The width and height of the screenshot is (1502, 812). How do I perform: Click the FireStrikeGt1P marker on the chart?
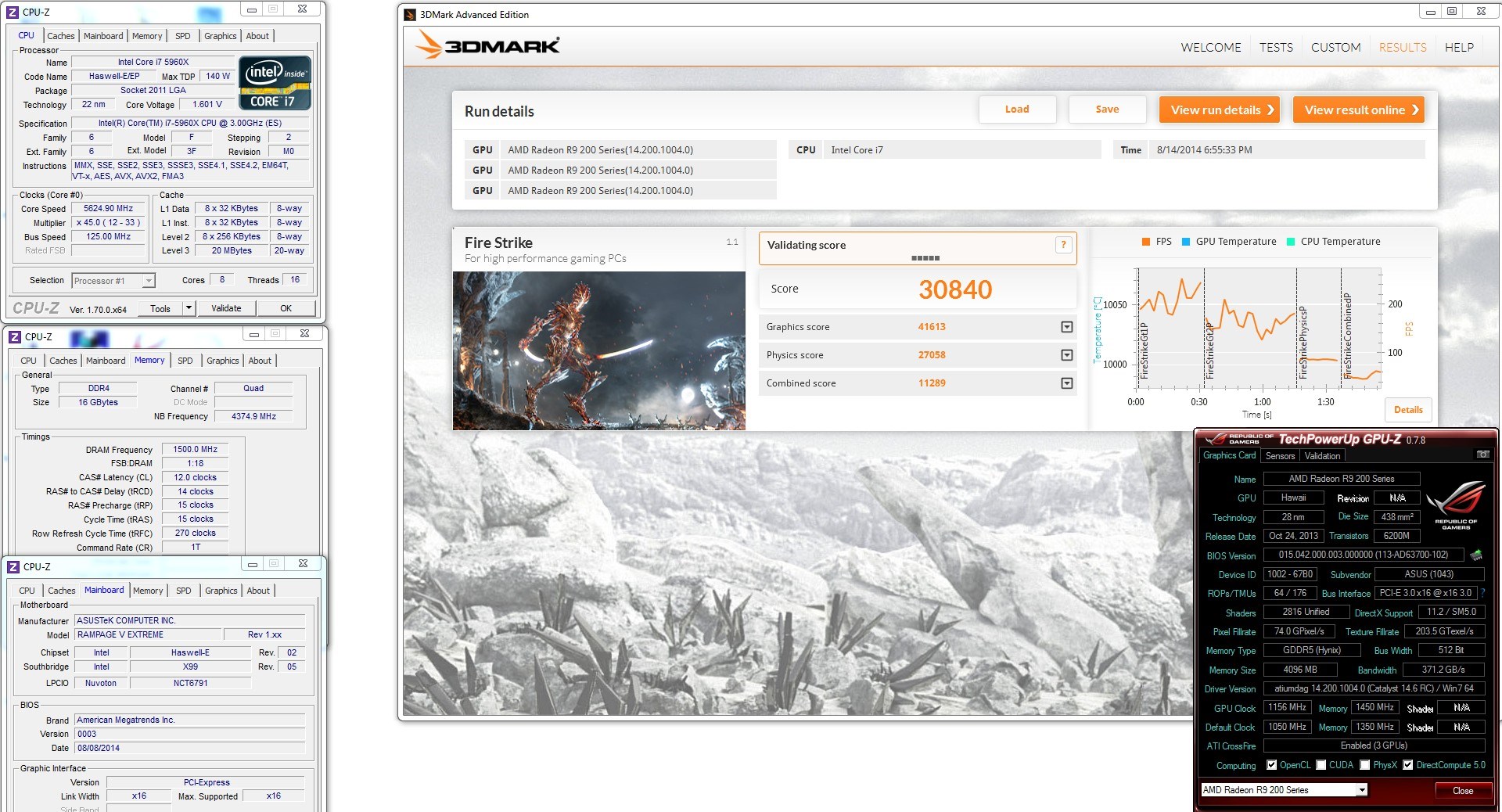1144,350
